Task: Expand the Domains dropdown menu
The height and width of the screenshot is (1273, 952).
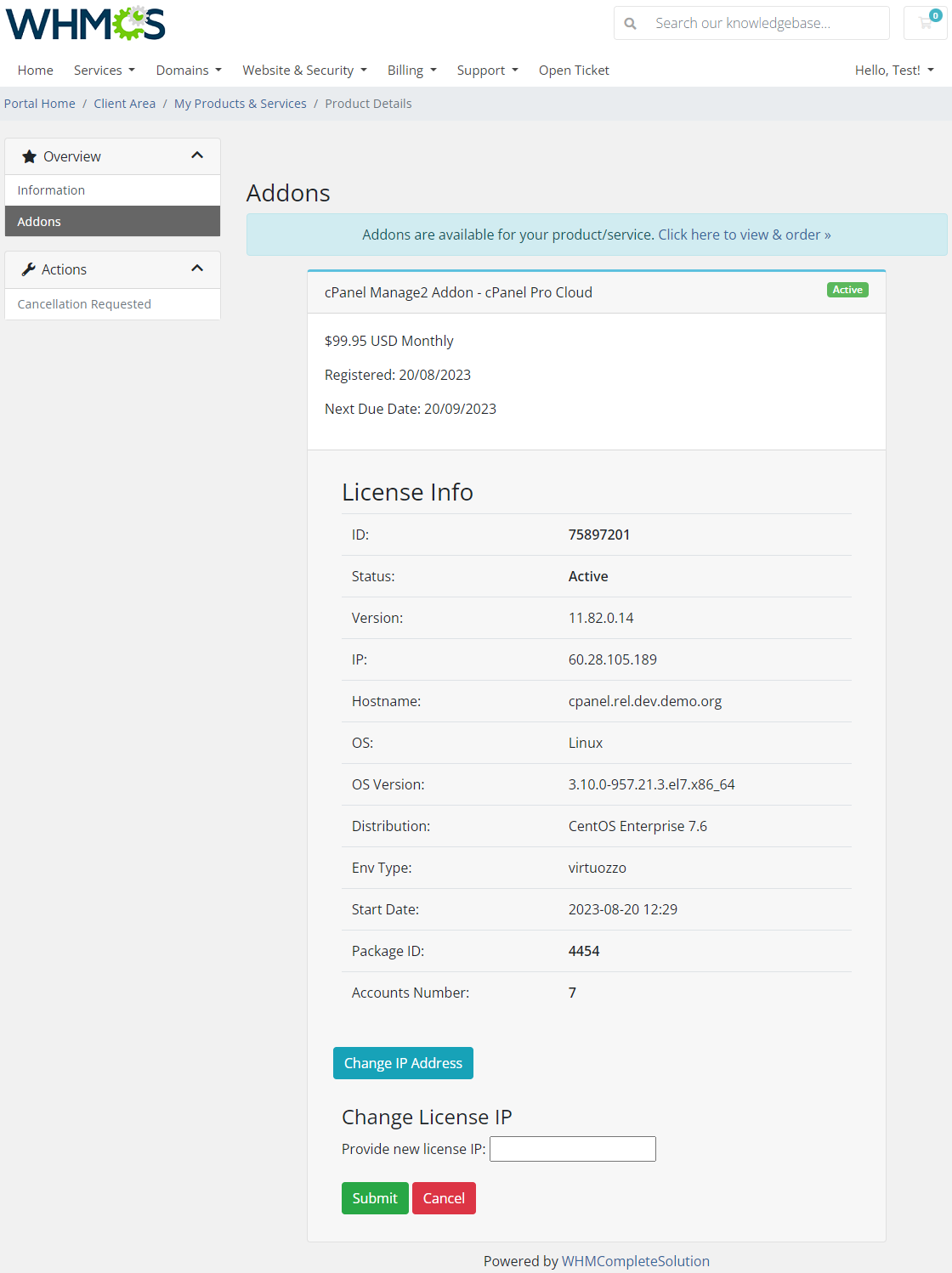Action: pyautogui.click(x=188, y=71)
